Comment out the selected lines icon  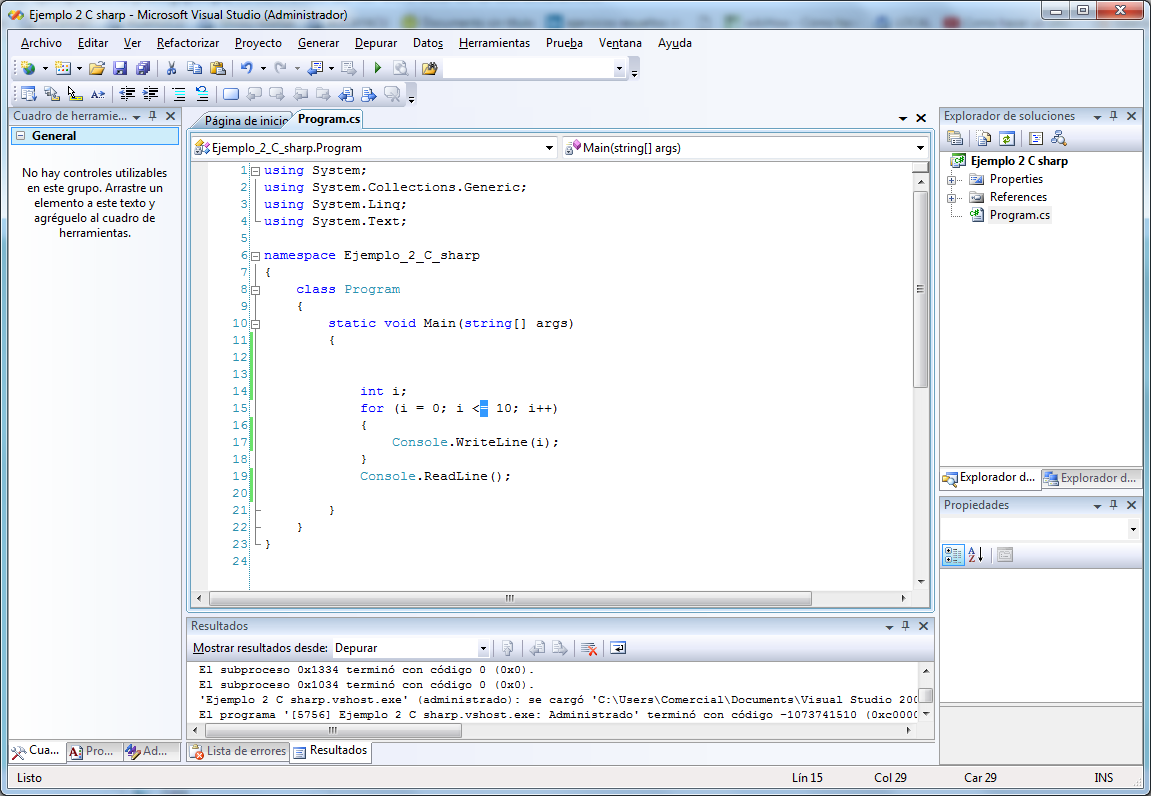click(178, 94)
